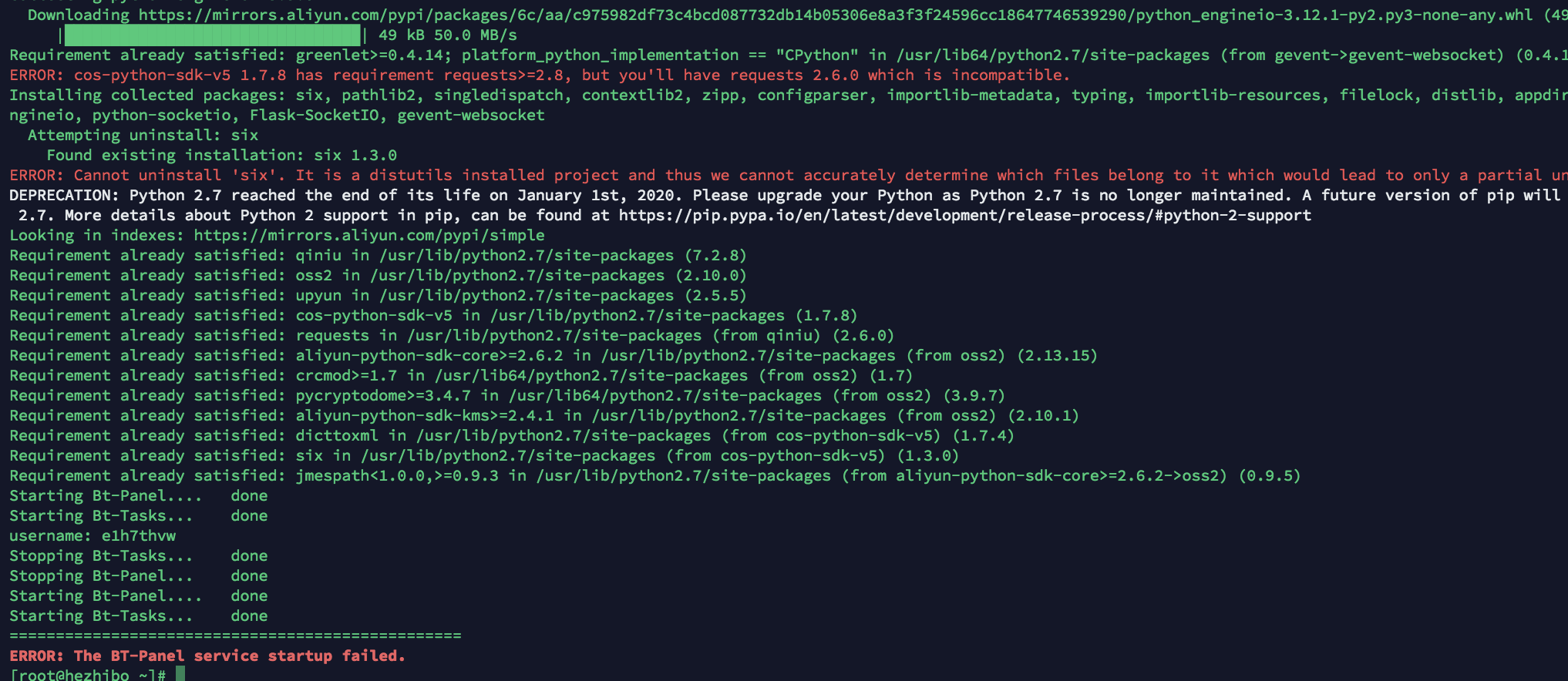Click the terminal cursor block after the prompt
Screen dimensions: 1568x681
click(x=180, y=675)
